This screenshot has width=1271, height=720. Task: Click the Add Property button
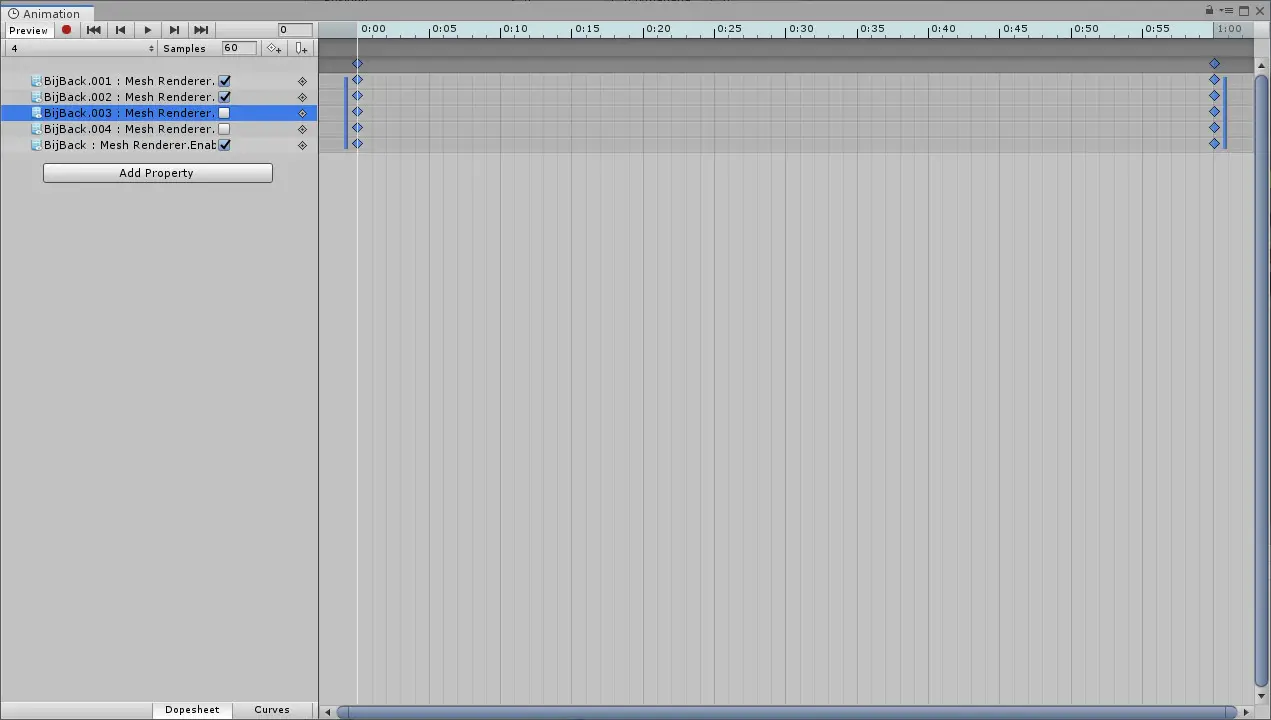[x=158, y=173]
